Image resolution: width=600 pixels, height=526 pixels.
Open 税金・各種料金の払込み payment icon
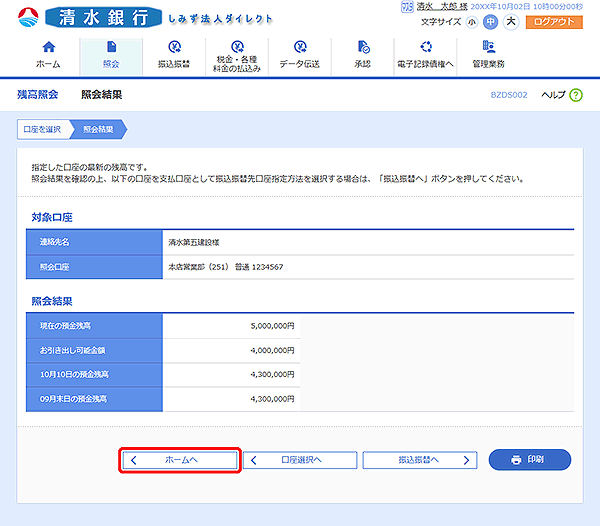[x=237, y=47]
